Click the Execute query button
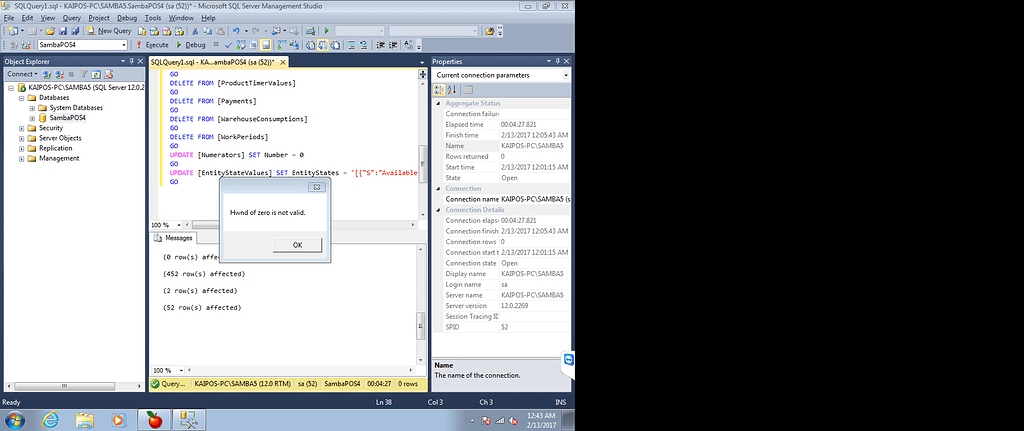 pyautogui.click(x=154, y=45)
